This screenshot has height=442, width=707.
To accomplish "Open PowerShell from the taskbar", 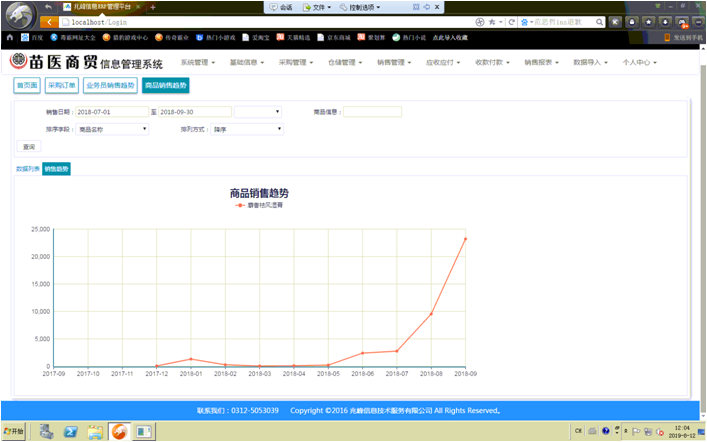I will pos(71,432).
